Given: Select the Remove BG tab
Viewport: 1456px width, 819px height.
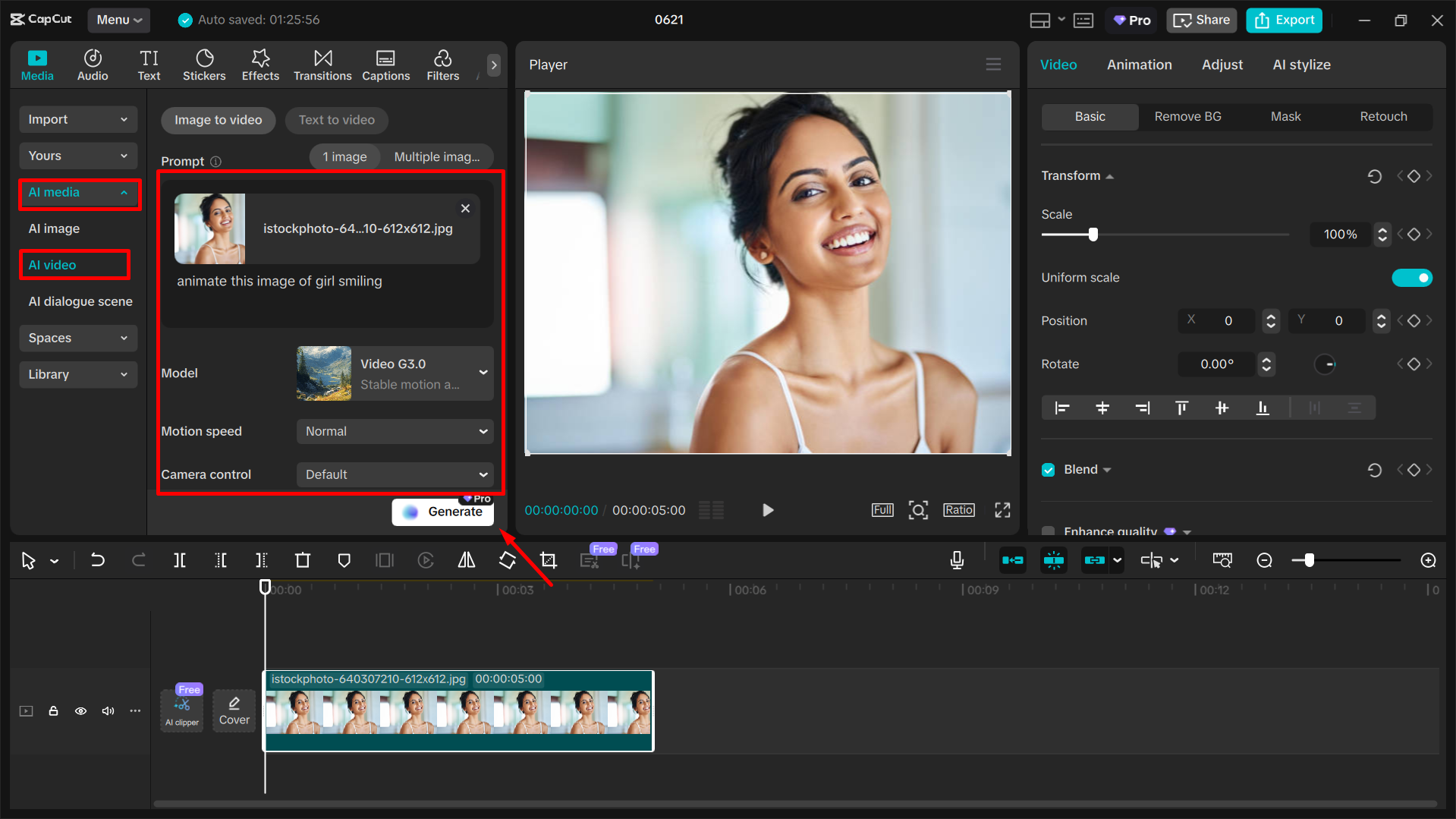Looking at the screenshot, I should click(1187, 116).
